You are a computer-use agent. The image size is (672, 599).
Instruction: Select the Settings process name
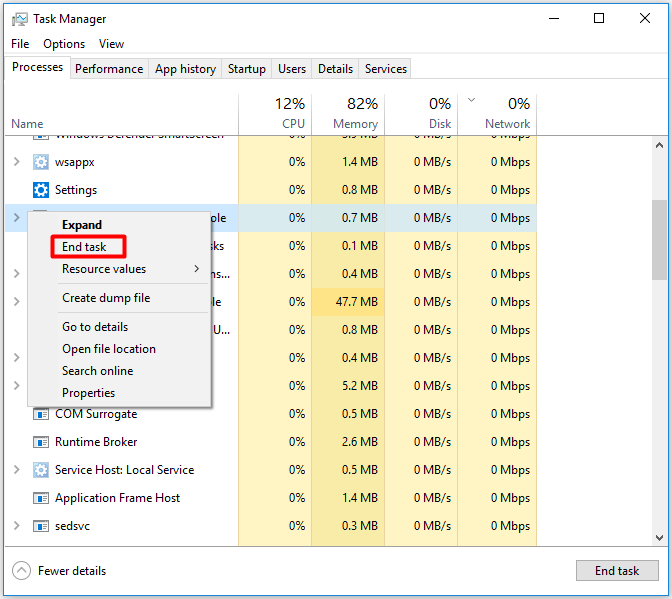(x=76, y=190)
